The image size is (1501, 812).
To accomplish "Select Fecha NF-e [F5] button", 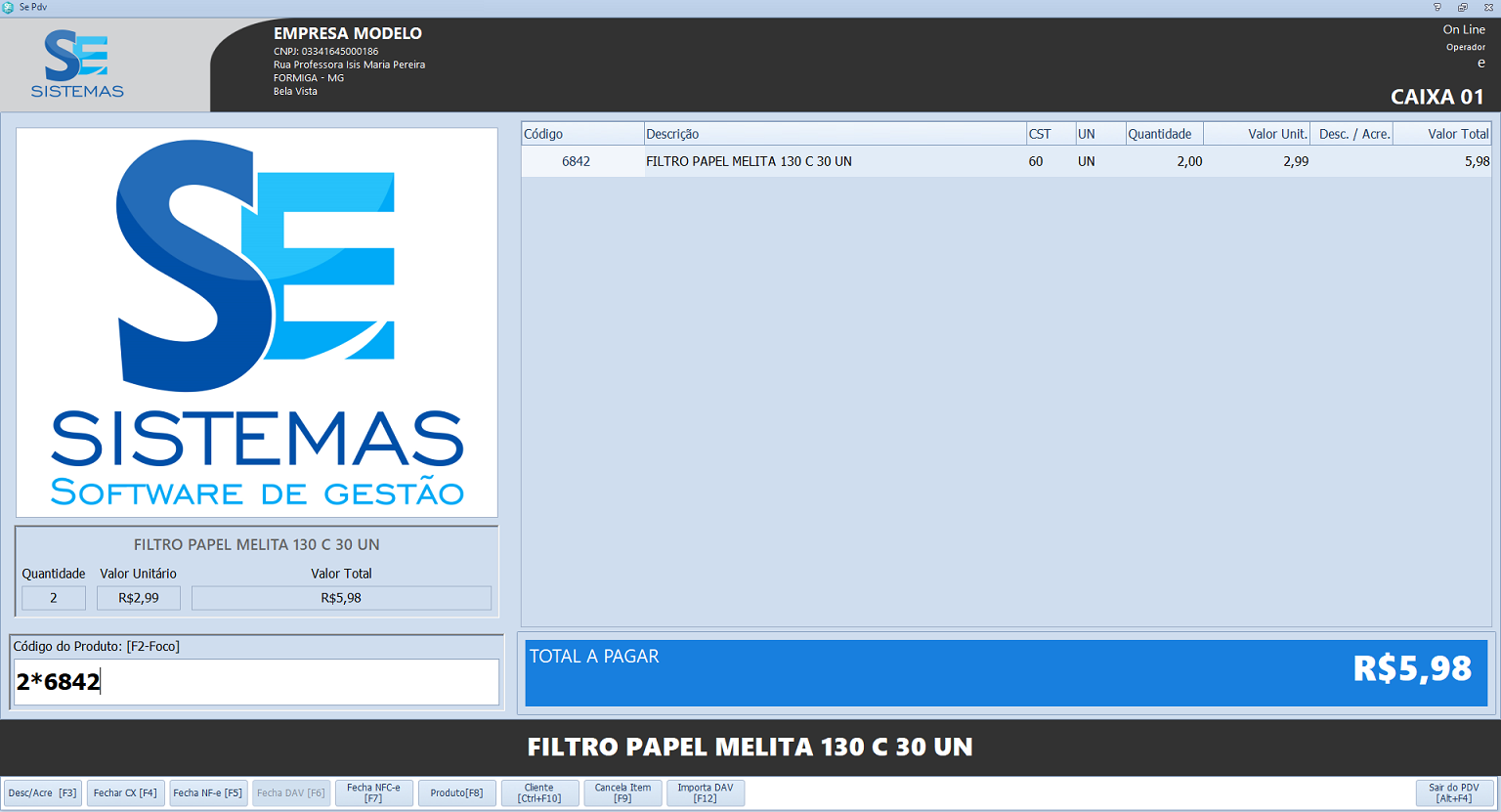I will [208, 793].
